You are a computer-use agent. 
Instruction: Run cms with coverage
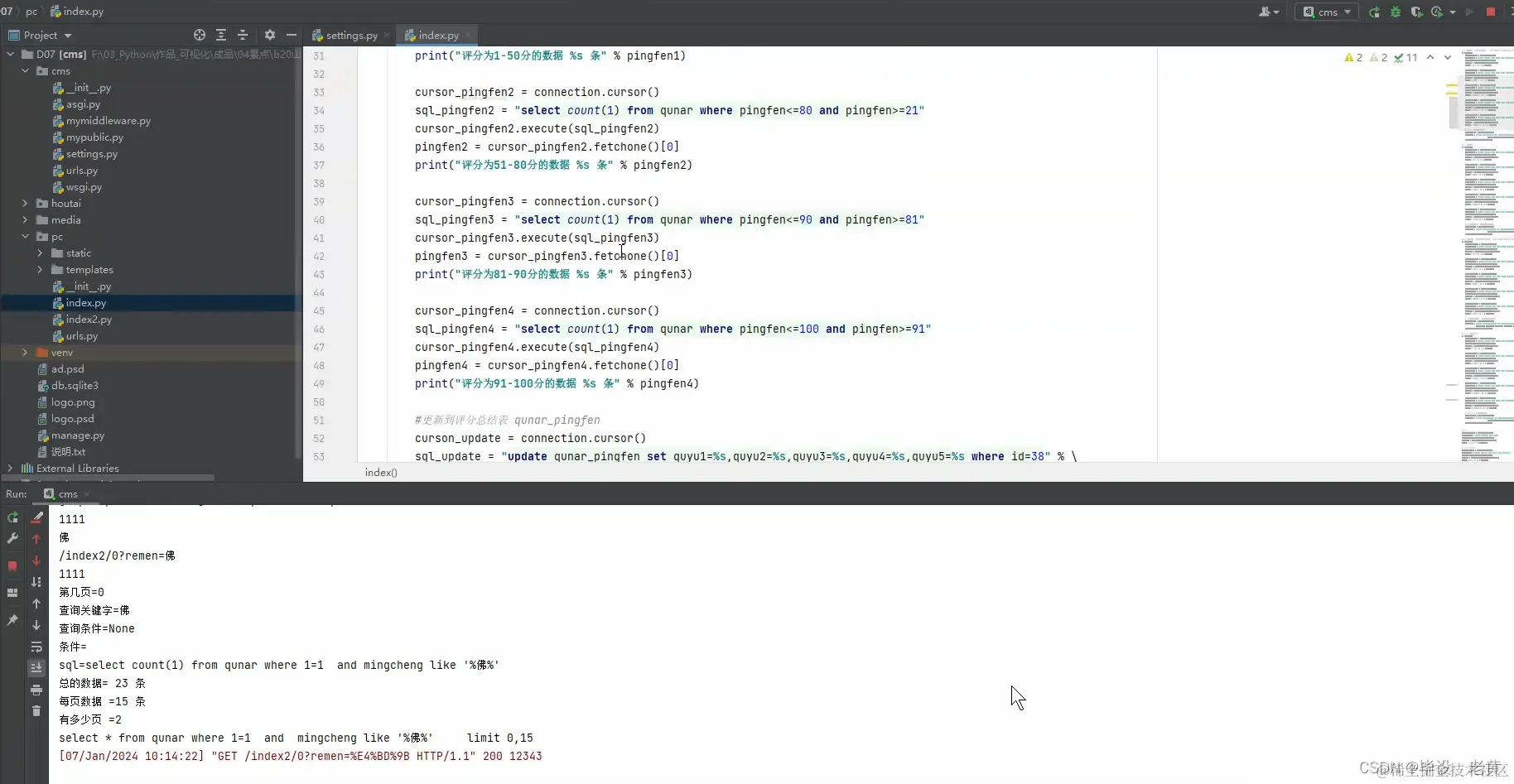[1416, 12]
